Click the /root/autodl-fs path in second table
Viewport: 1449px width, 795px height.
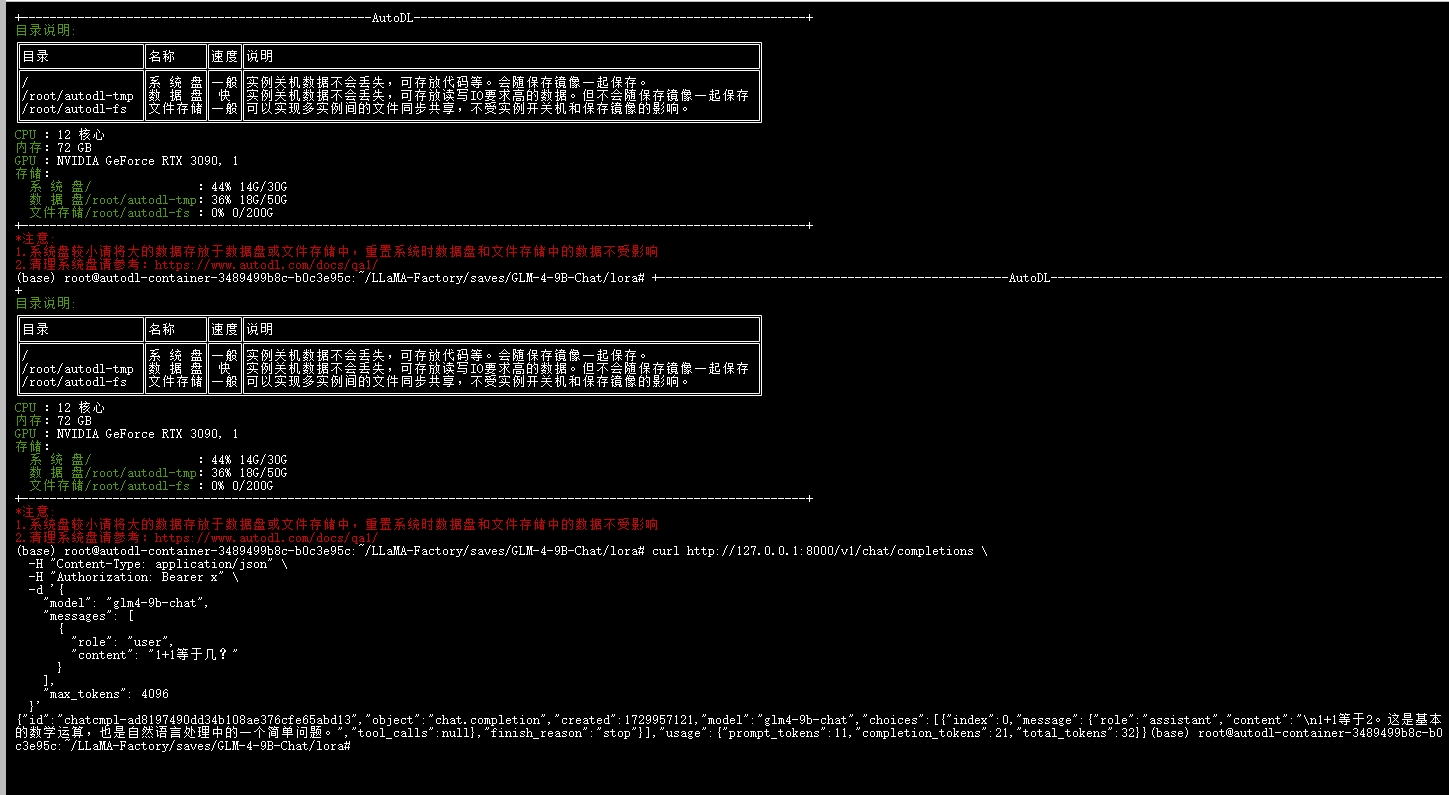pos(74,382)
